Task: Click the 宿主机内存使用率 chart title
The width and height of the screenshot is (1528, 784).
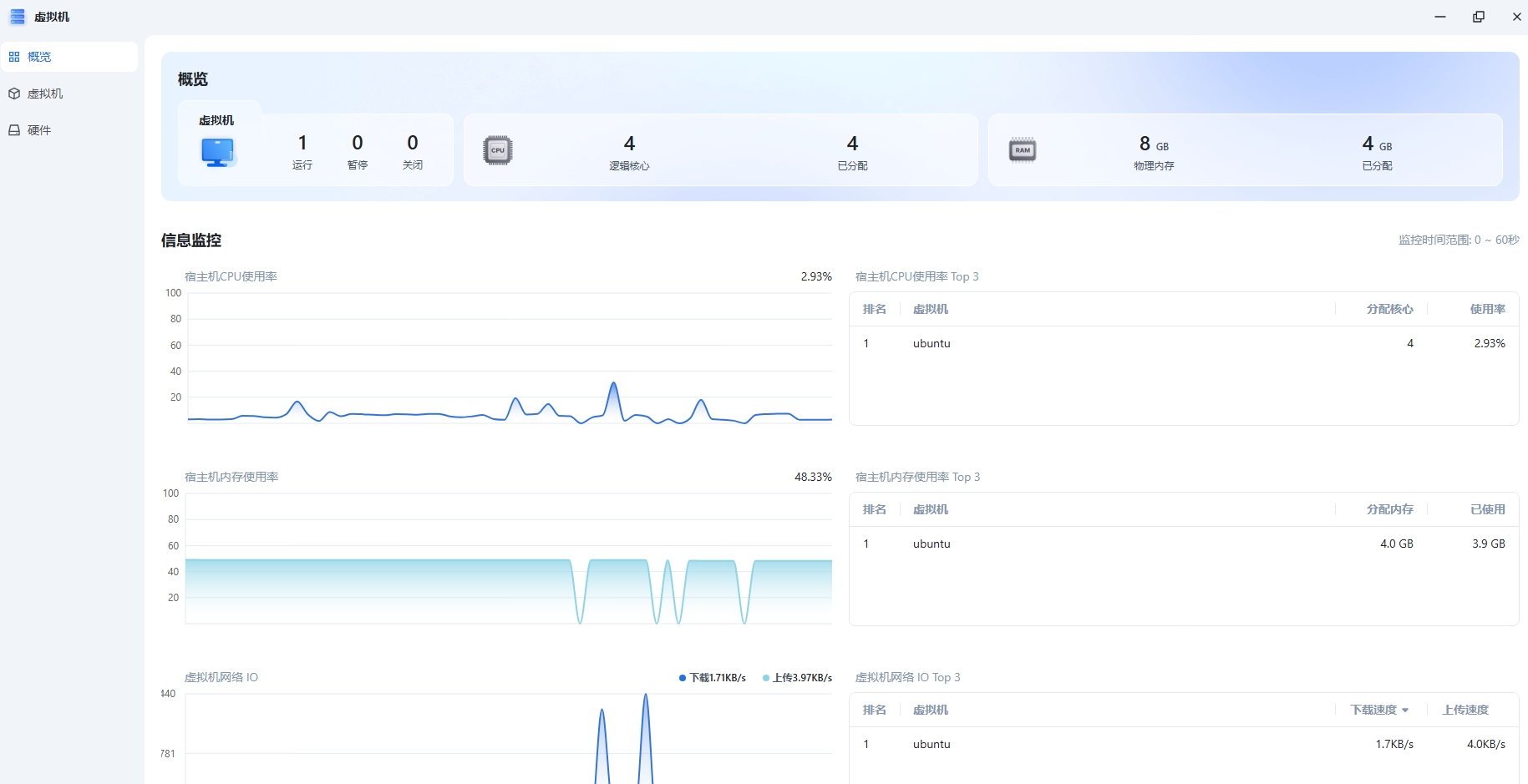Action: coord(231,477)
